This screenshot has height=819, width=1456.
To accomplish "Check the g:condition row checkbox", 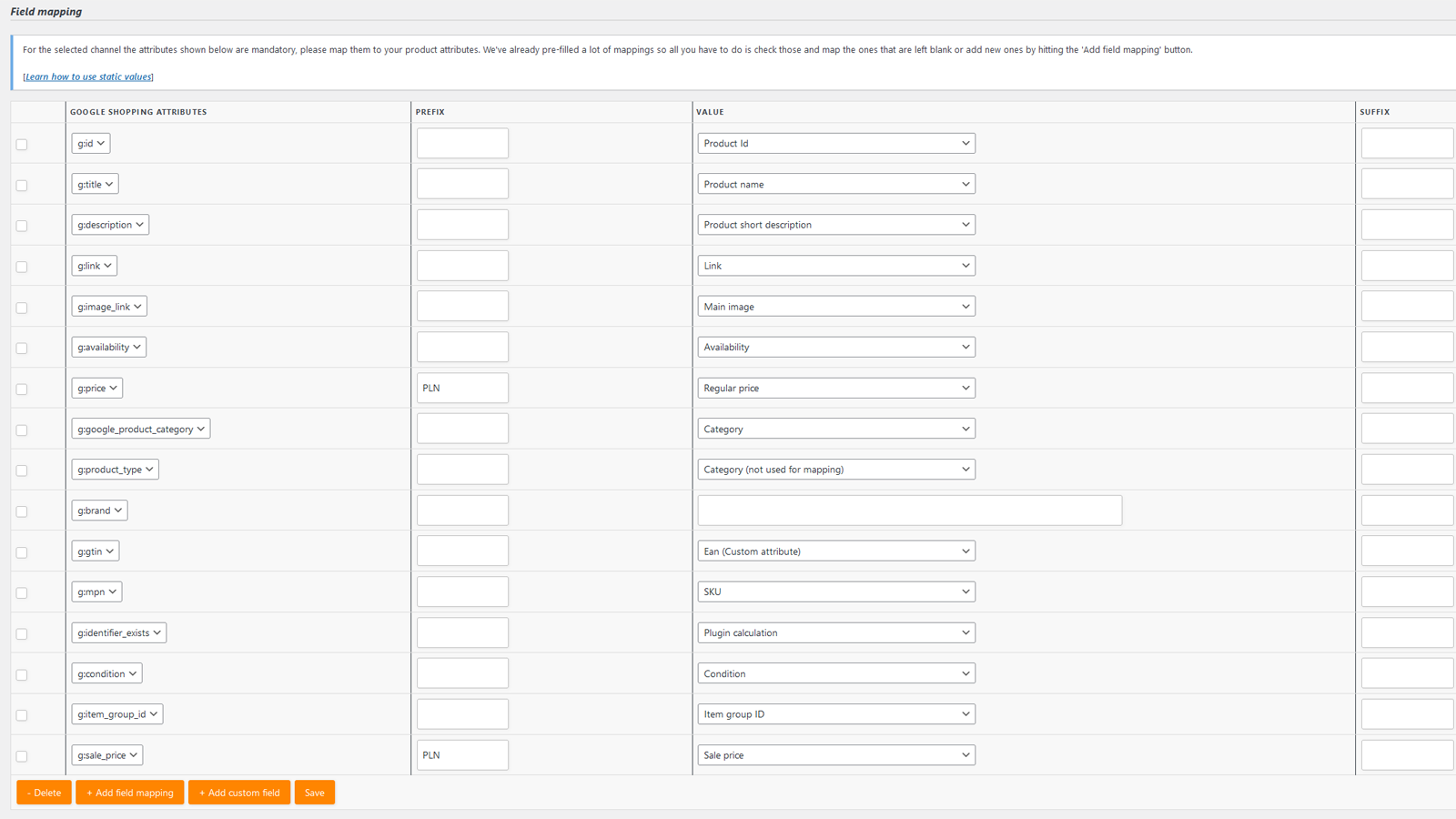I will pos(22,675).
